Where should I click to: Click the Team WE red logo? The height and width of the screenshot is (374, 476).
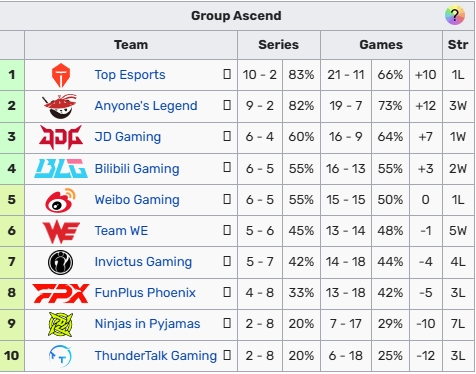(x=61, y=231)
